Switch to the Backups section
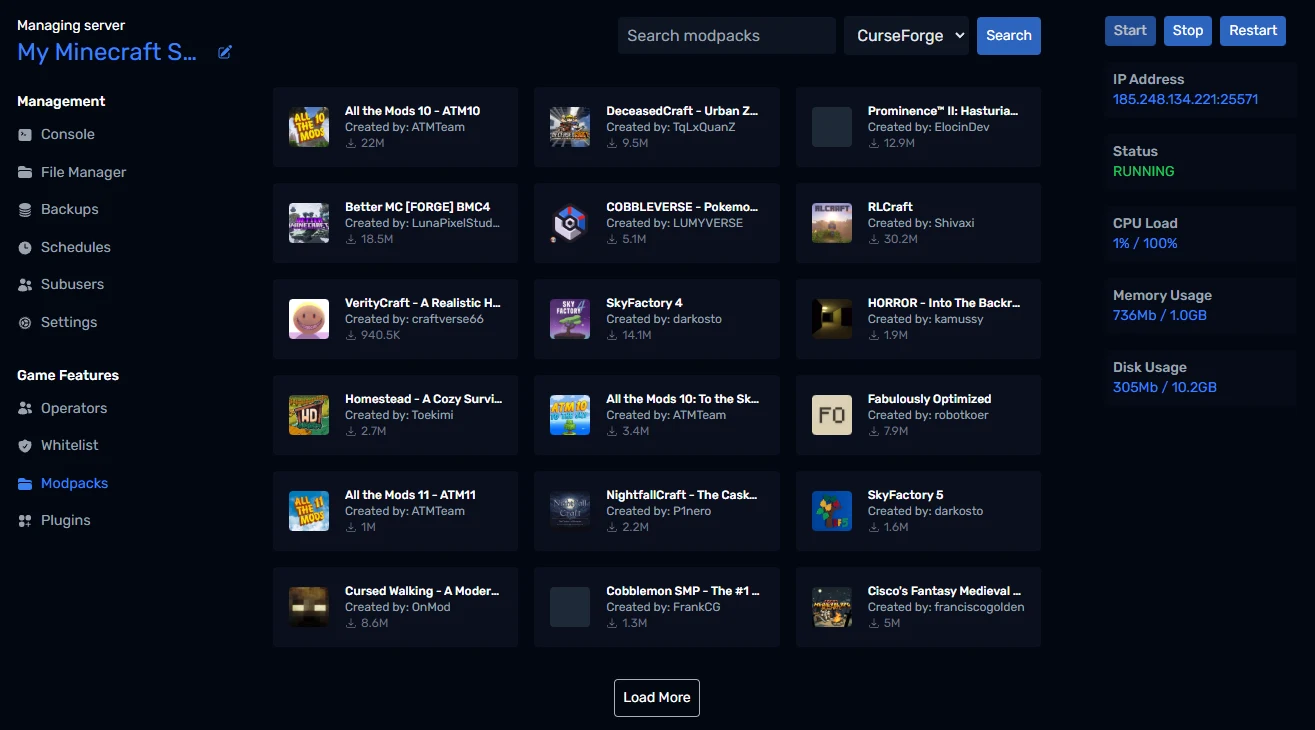This screenshot has height=730, width=1315. click(70, 210)
